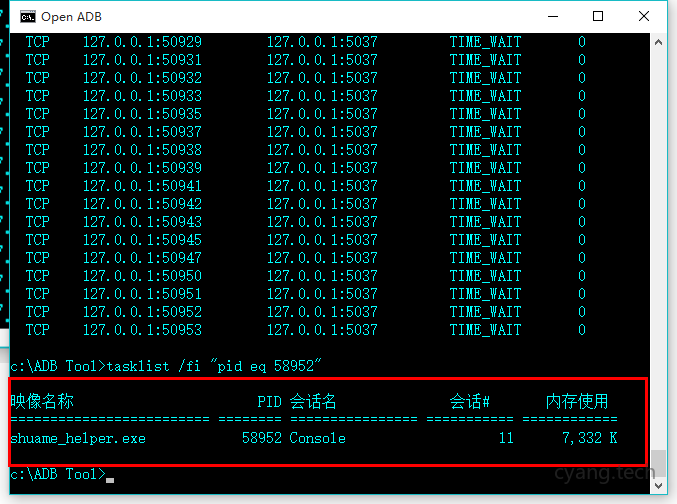Image resolution: width=677 pixels, height=504 pixels.
Task: Click the 内存使用 column header
Action: pos(577,402)
